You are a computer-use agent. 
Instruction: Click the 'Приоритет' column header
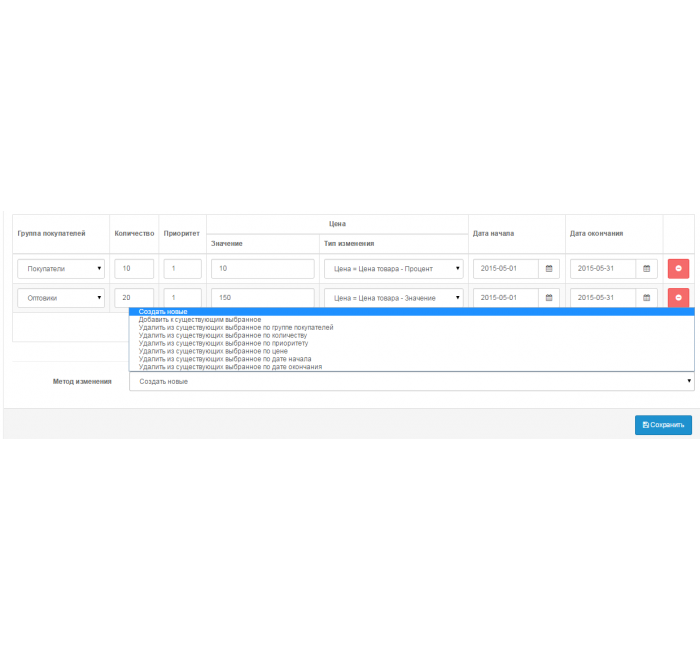pyautogui.click(x=182, y=233)
